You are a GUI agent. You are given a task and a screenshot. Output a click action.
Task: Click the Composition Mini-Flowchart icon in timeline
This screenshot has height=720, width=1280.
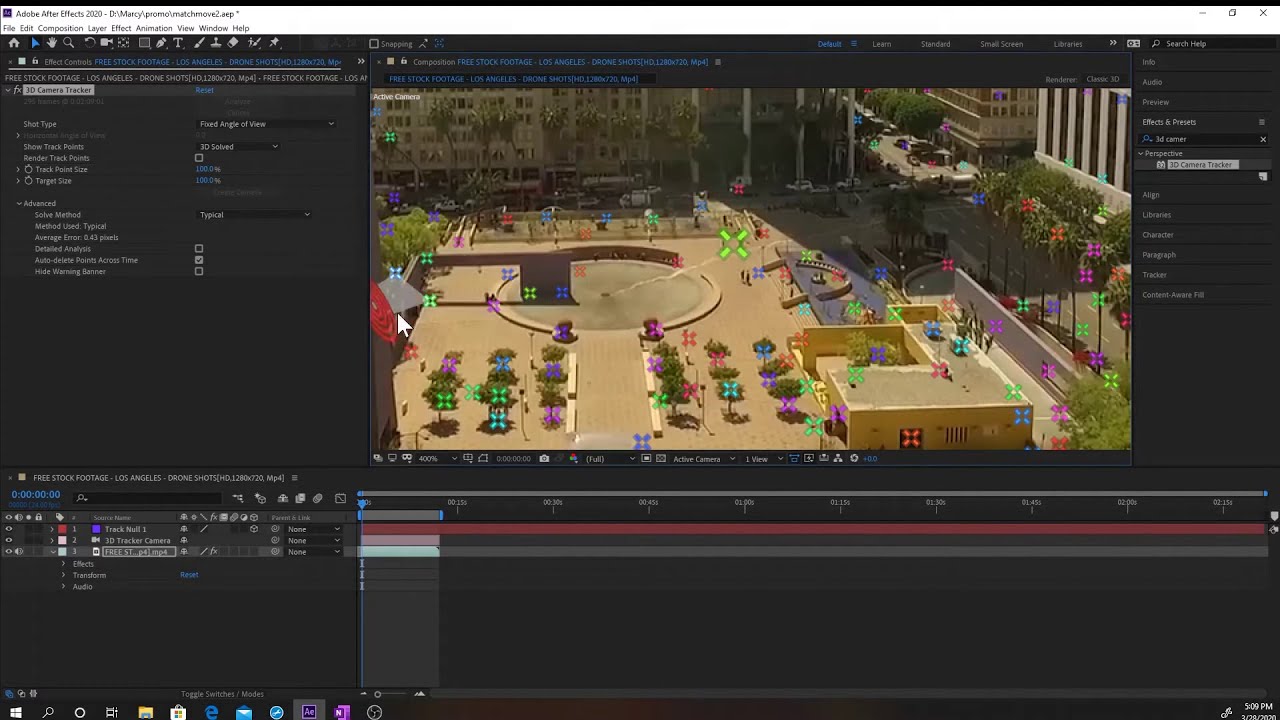(238, 498)
